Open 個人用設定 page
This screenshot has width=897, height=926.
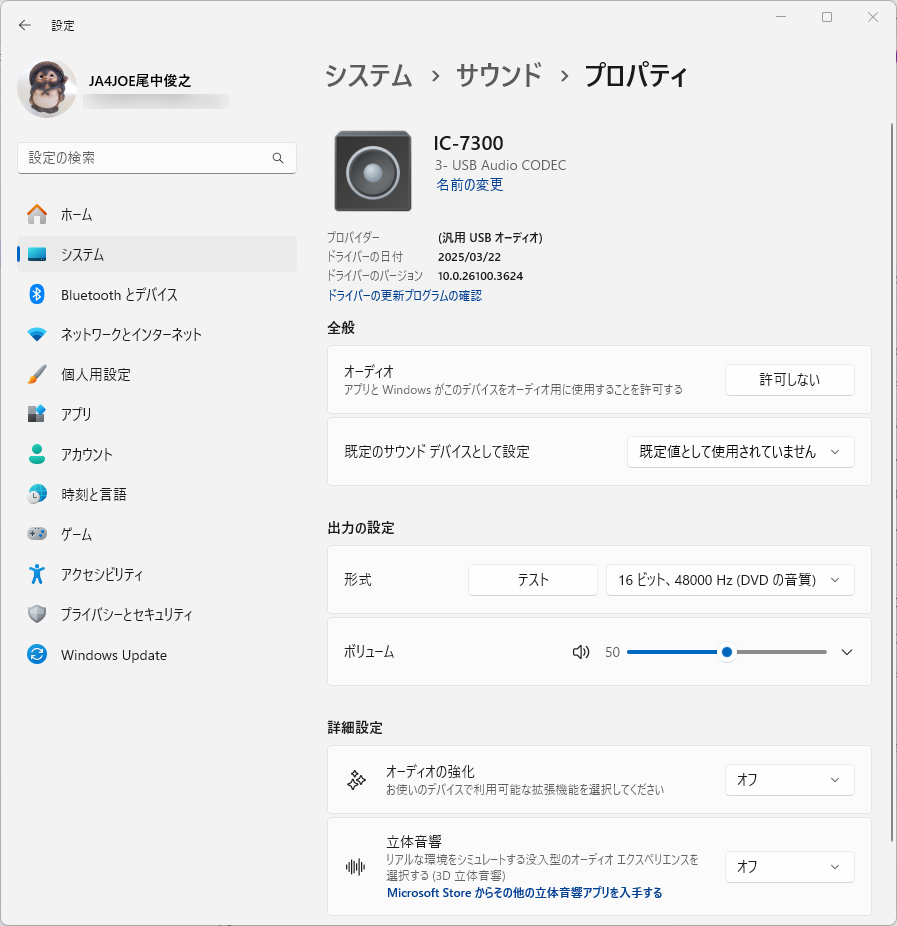click(156, 374)
